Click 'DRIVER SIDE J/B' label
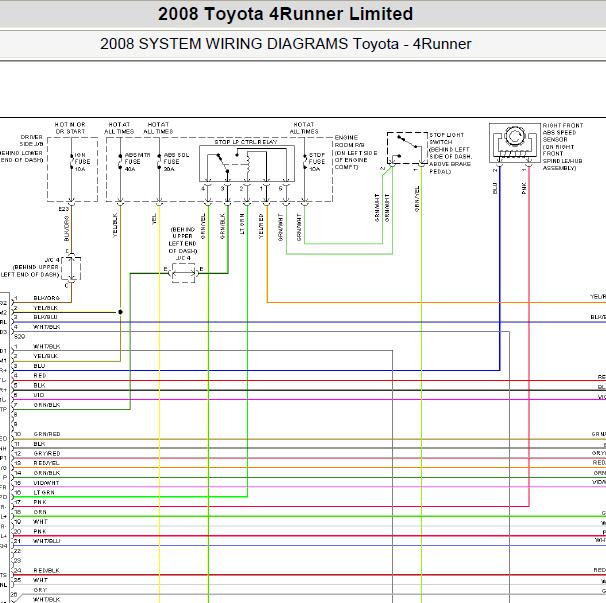 pos(32,140)
